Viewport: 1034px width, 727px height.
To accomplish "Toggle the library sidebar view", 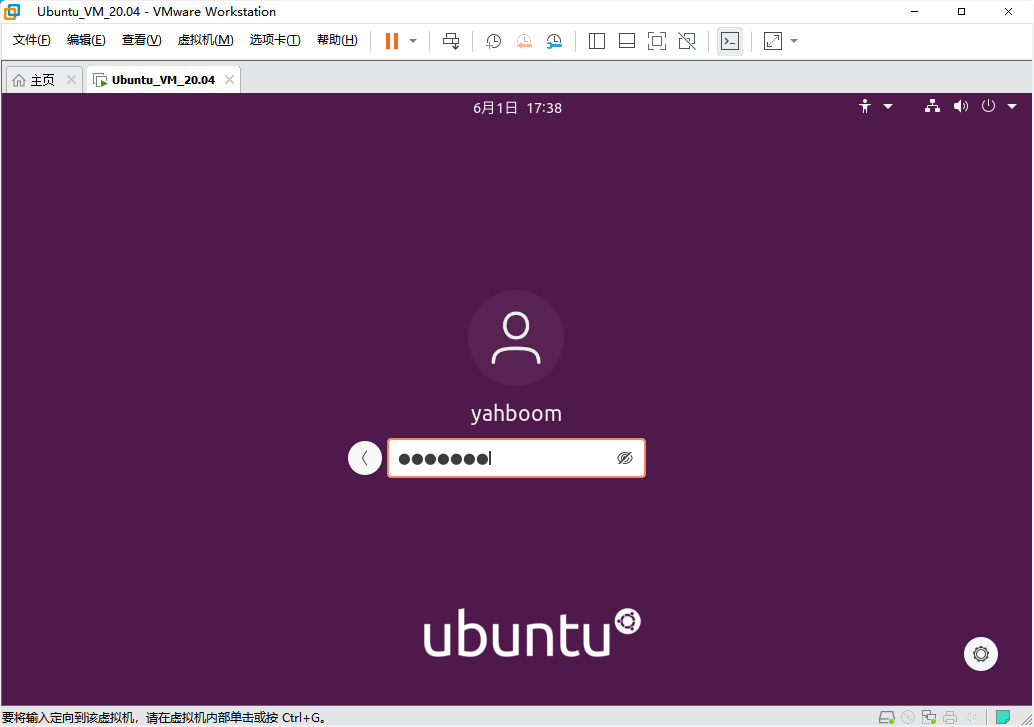I will pyautogui.click(x=597, y=41).
